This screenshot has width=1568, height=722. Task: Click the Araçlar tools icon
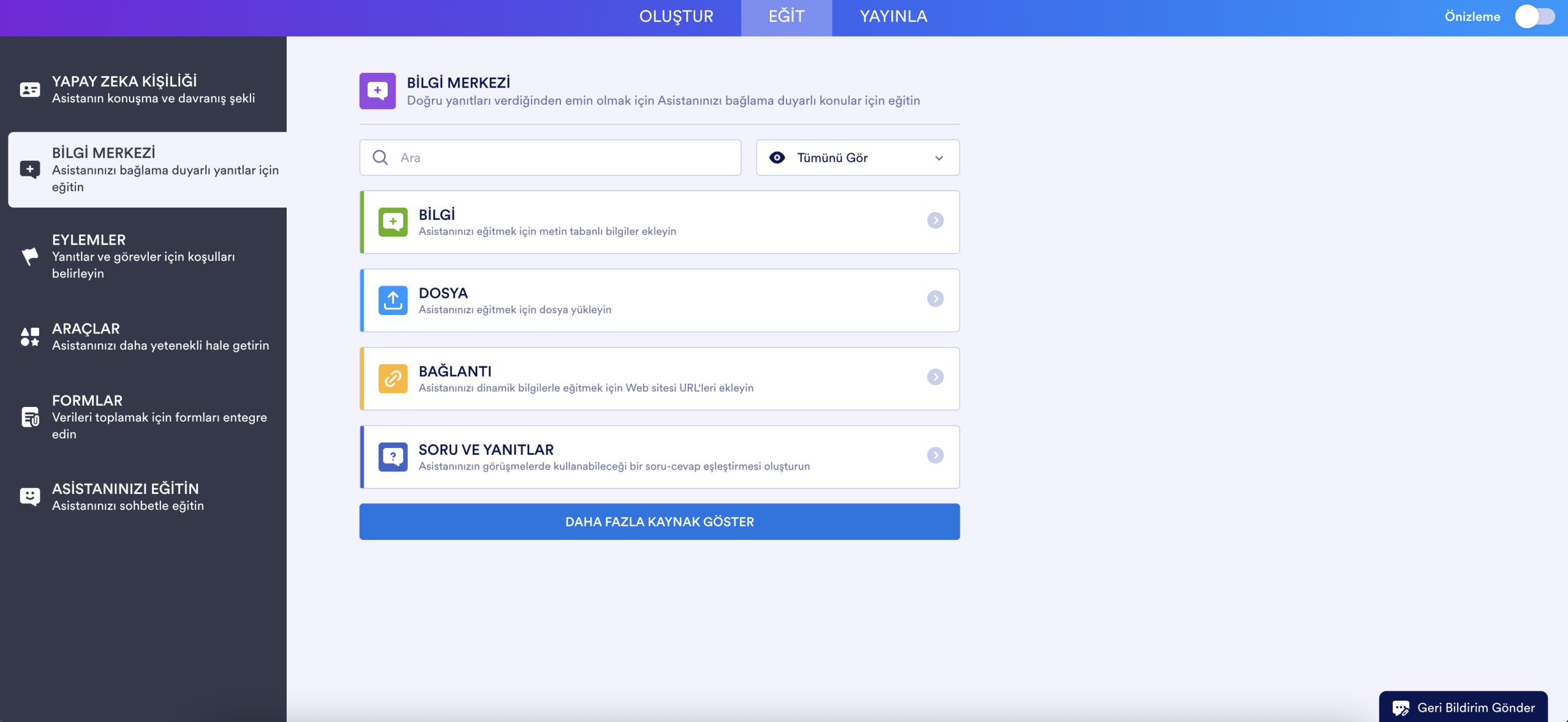[x=28, y=336]
